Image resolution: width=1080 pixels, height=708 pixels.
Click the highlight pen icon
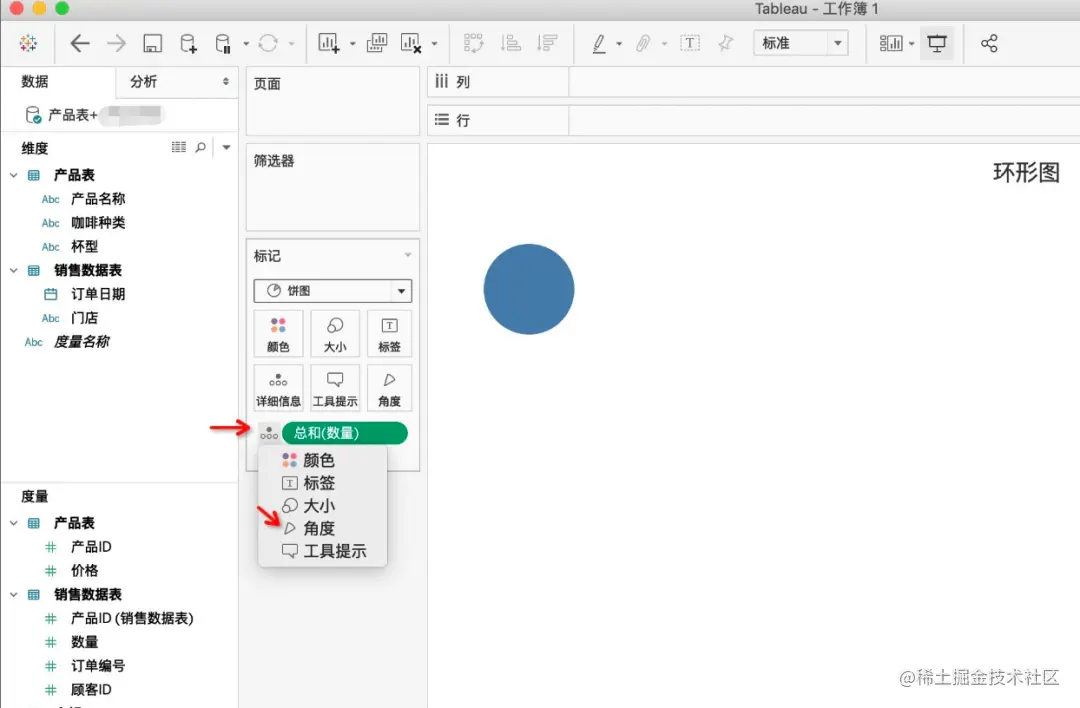599,43
